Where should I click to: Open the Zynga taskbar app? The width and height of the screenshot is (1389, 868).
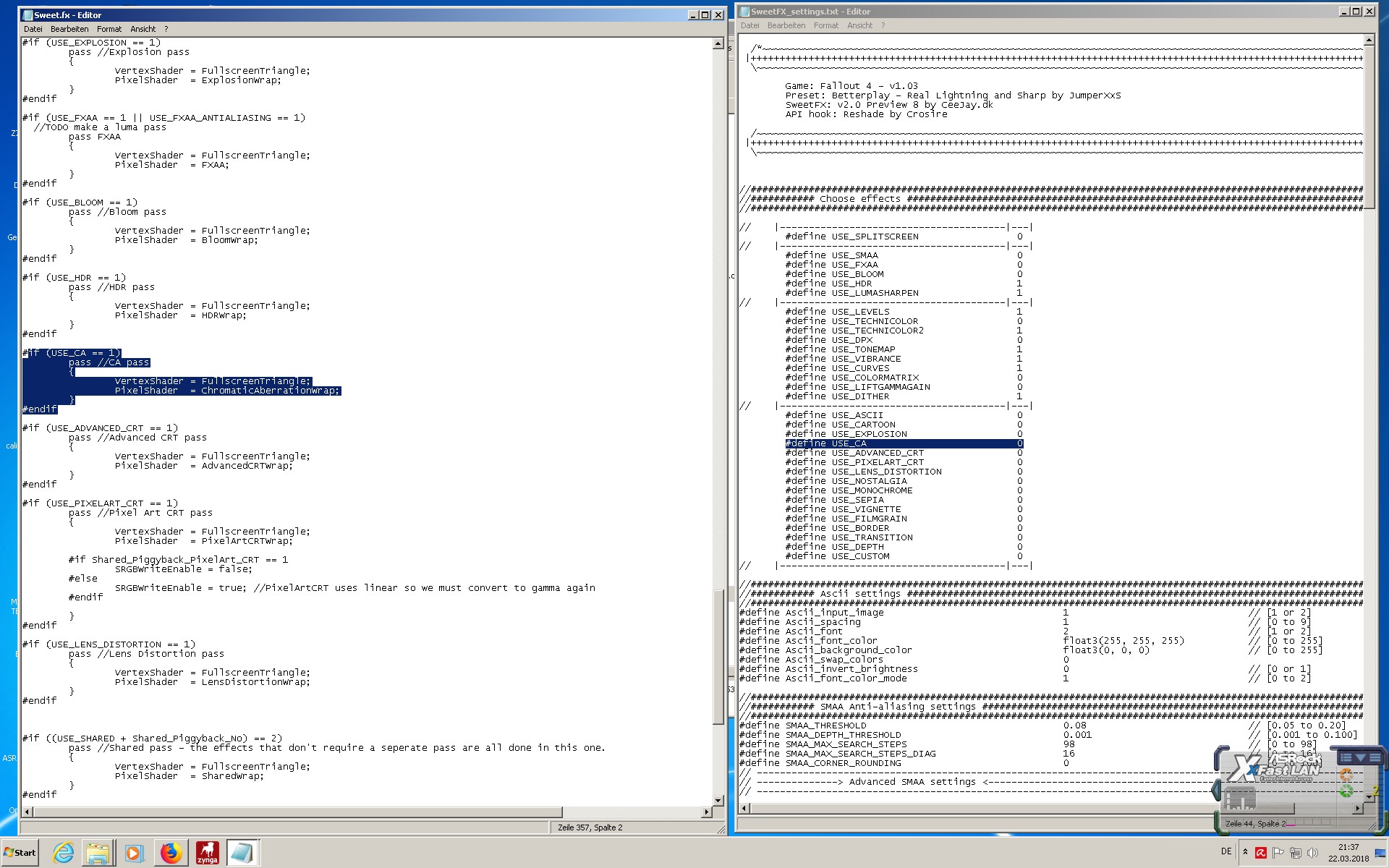[x=207, y=853]
